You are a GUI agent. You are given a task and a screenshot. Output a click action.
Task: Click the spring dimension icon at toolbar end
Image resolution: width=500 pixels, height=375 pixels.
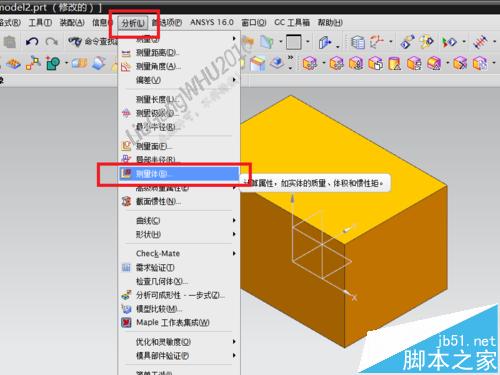[x=480, y=42]
